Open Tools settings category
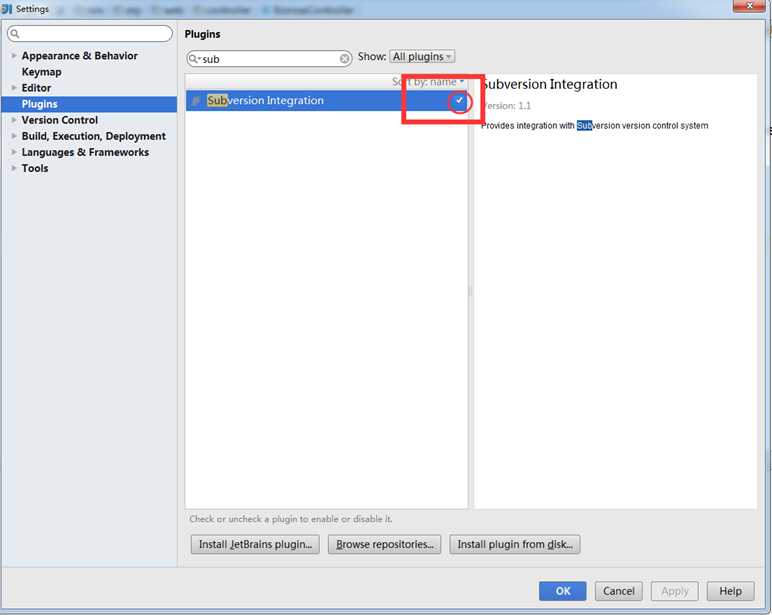The image size is (772, 615). 35,168
